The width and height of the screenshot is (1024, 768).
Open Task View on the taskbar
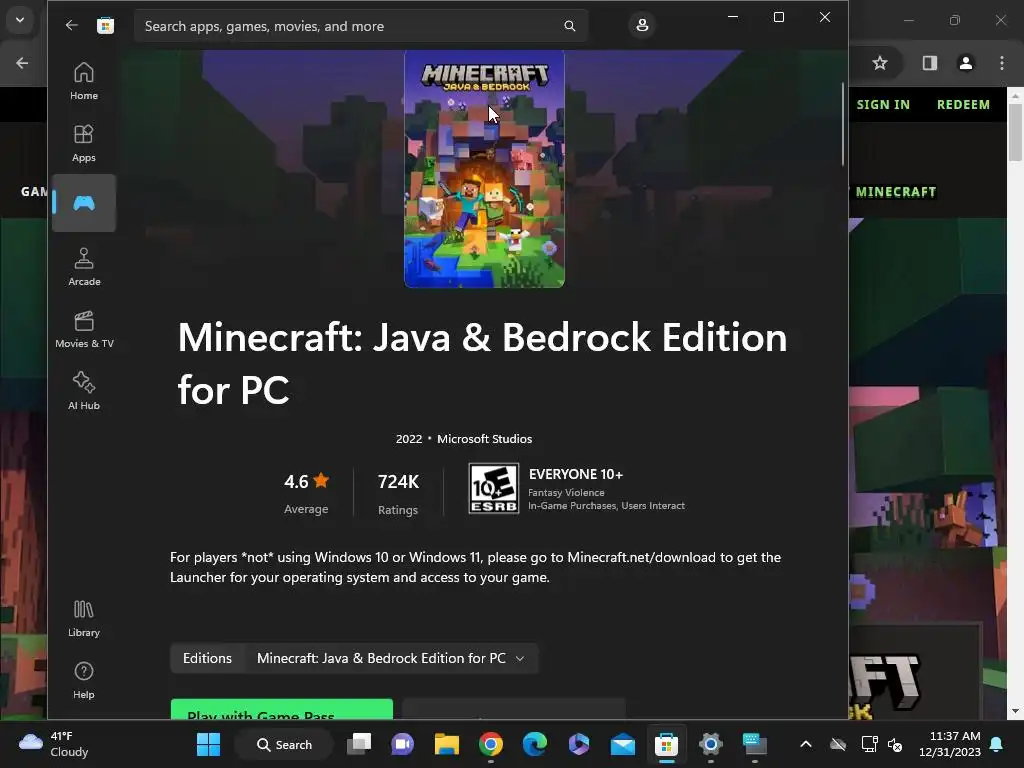359,744
